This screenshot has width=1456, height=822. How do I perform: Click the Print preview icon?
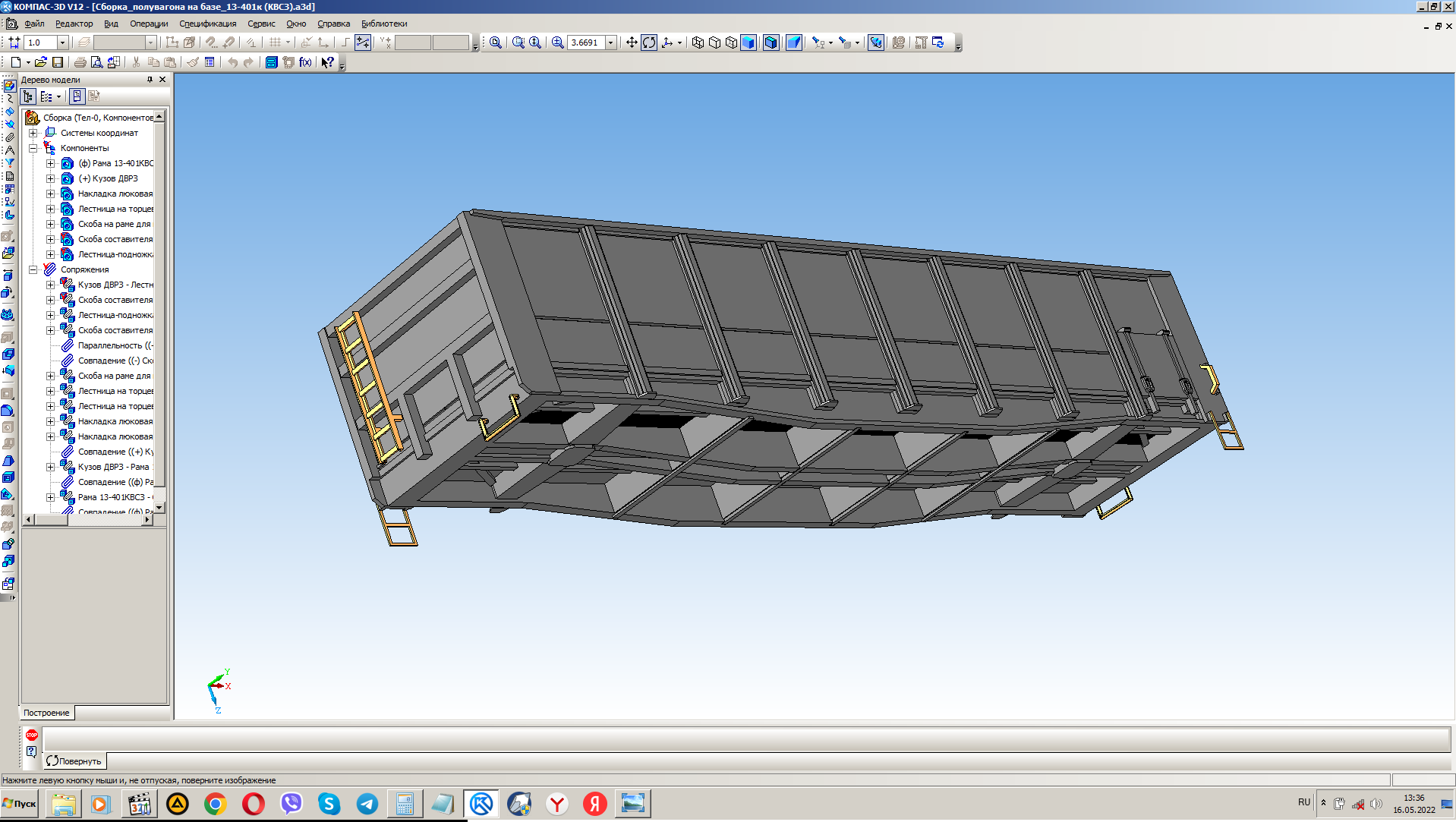96,62
